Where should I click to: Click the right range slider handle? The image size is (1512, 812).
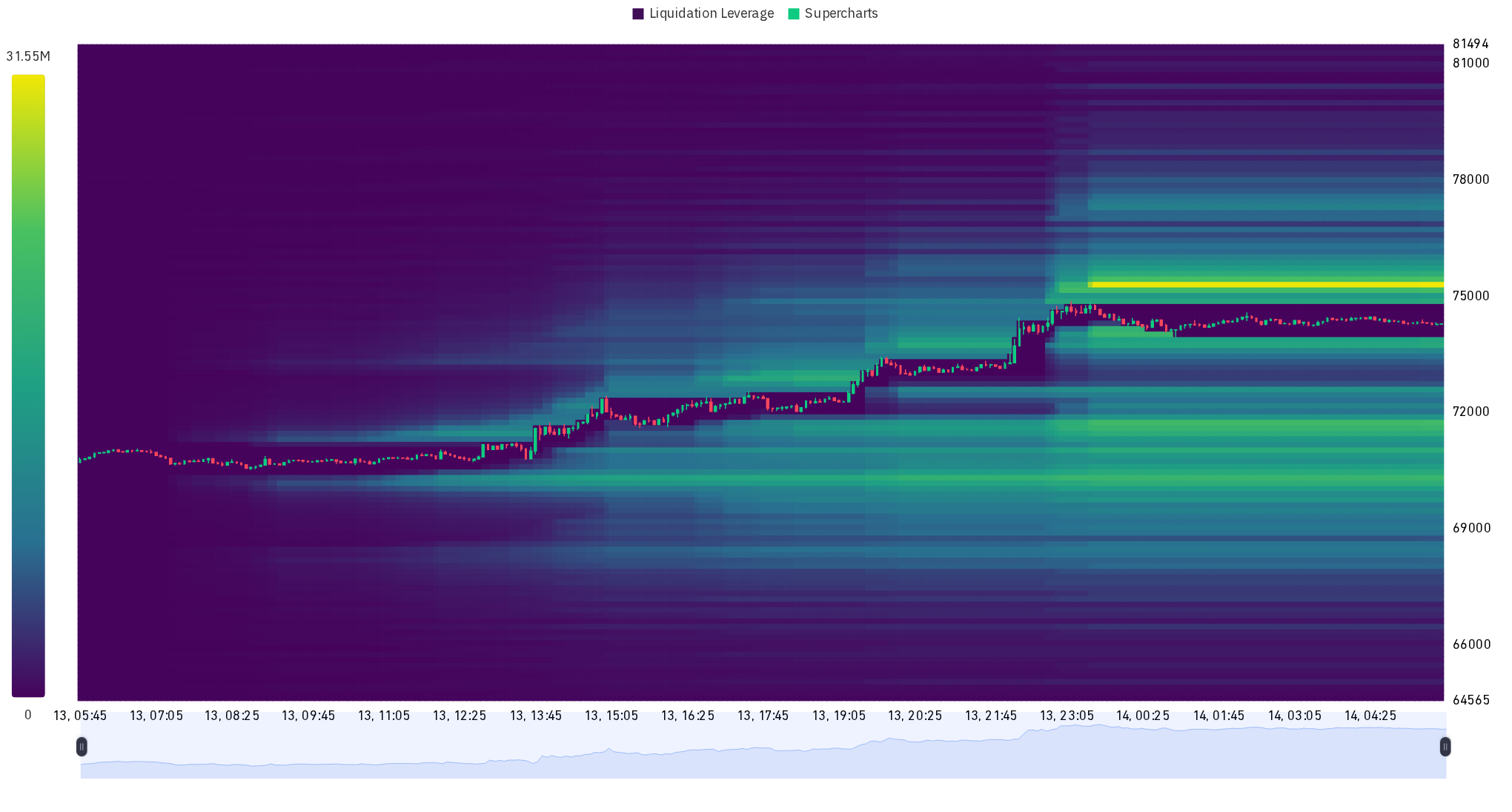coord(1447,747)
